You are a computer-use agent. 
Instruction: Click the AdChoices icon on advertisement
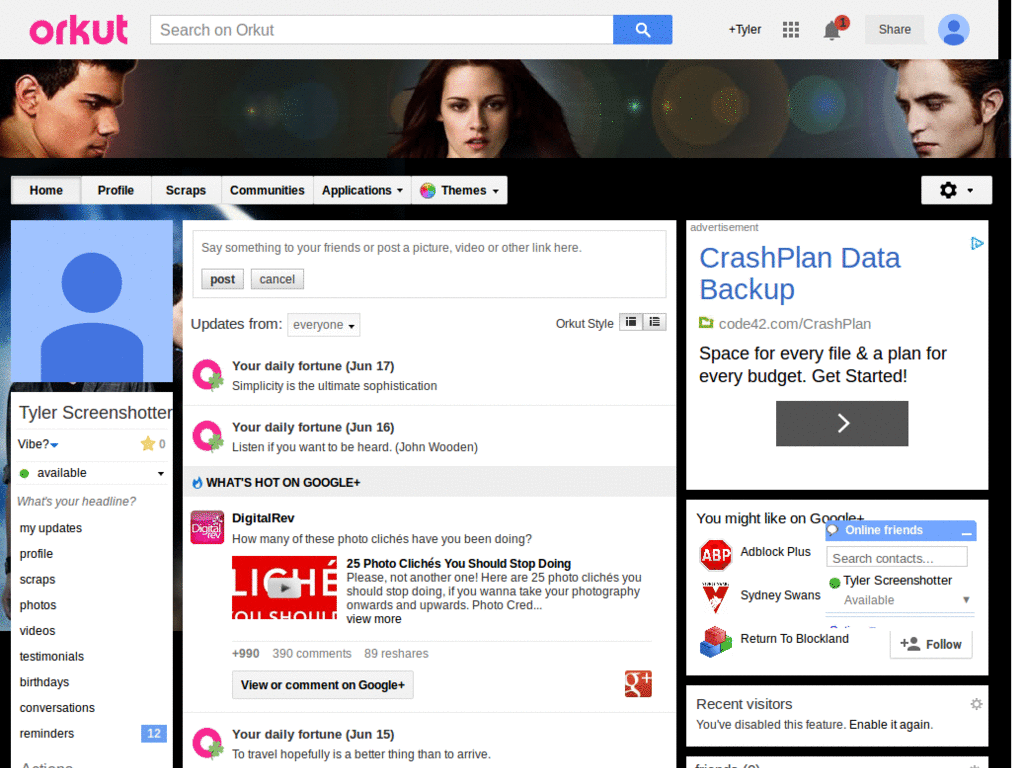[x=977, y=244]
